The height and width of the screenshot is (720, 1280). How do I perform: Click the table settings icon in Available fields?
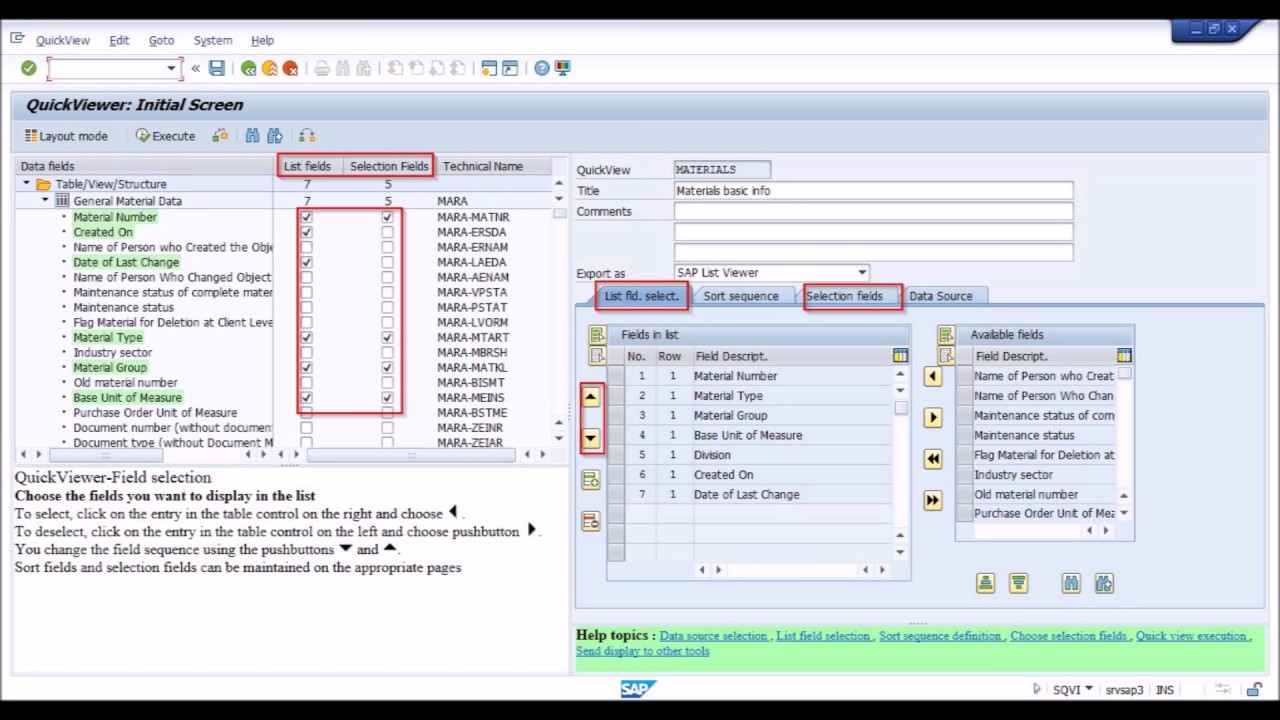coord(1124,356)
